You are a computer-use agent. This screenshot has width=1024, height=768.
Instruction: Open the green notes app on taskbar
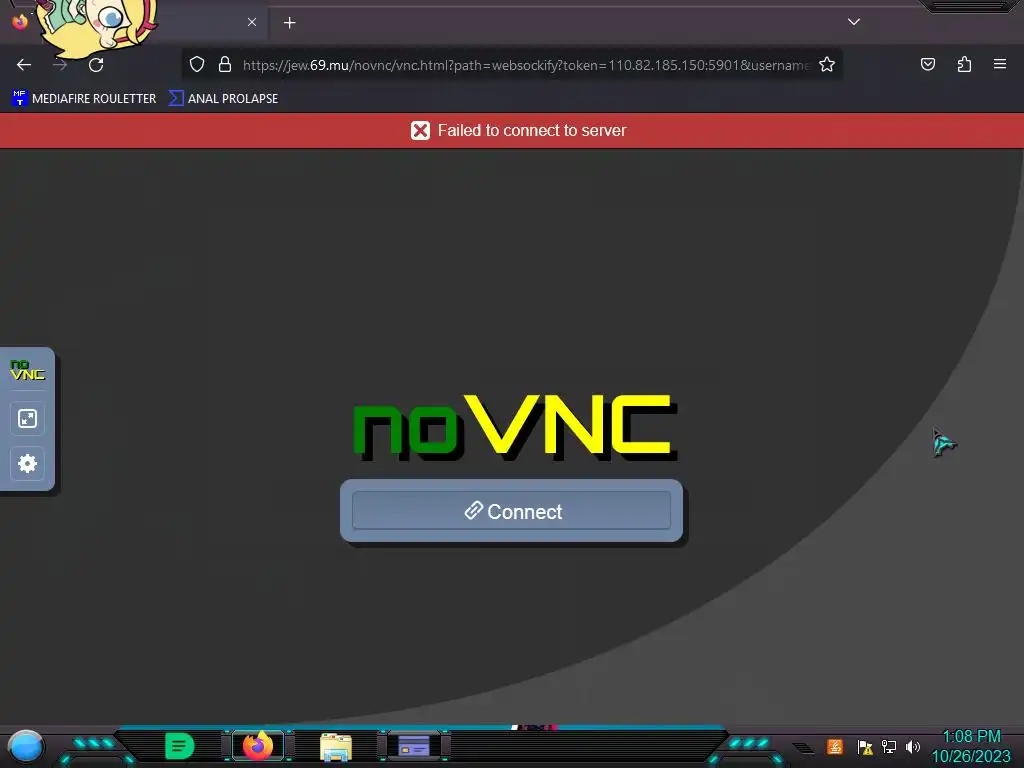180,745
